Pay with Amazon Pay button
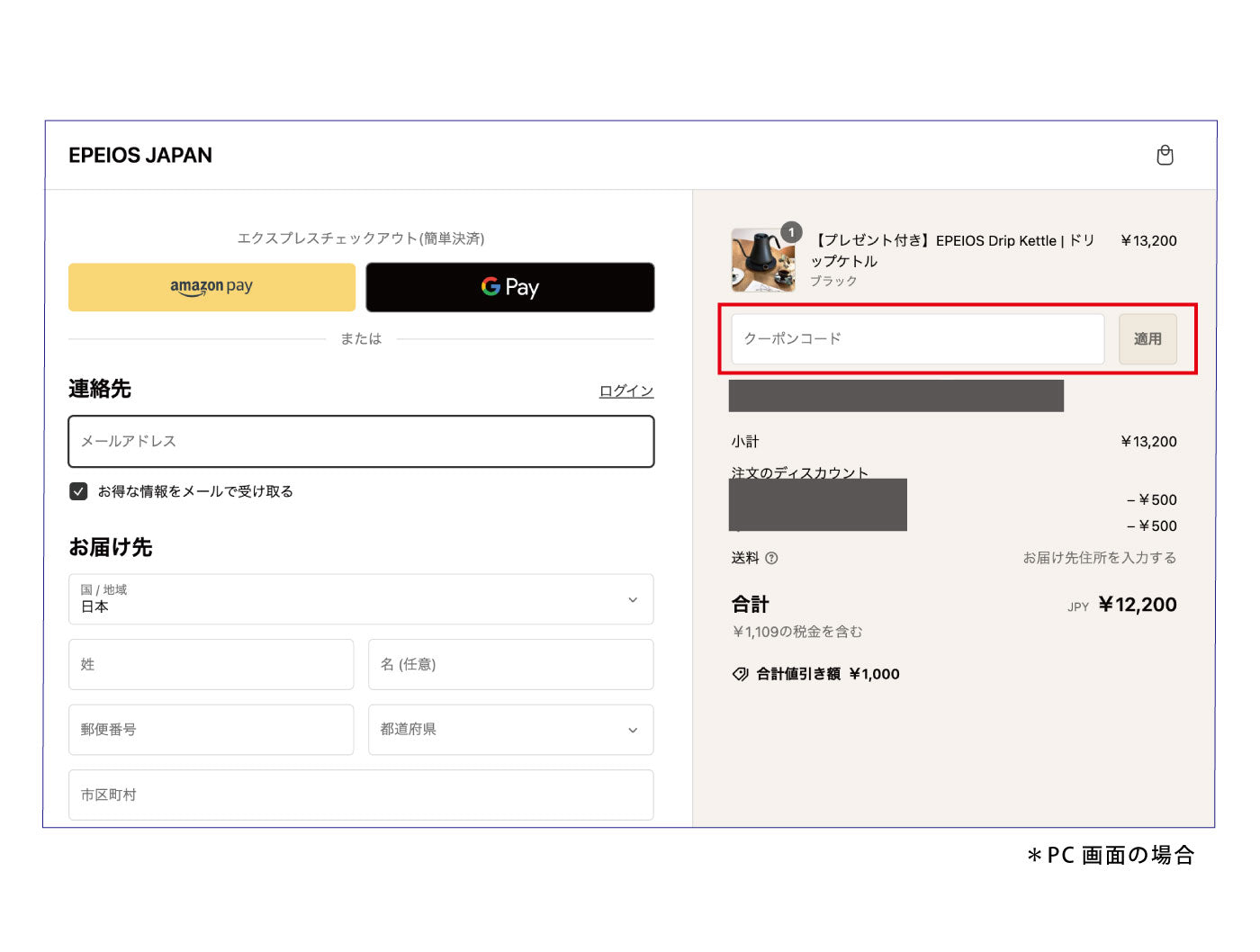Image resolution: width=1260 pixels, height=952 pixels. (x=211, y=287)
